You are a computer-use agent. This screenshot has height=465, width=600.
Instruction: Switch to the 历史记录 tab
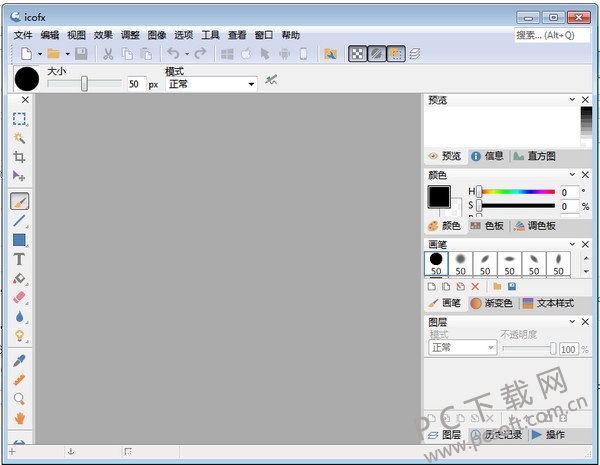coord(496,435)
